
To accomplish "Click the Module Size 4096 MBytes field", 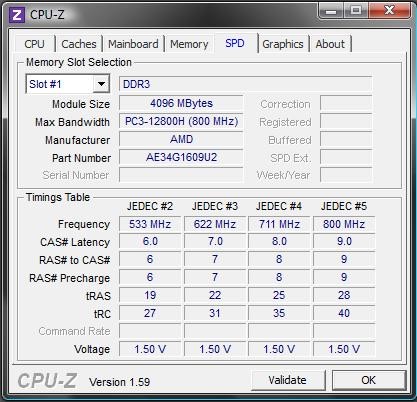I will point(181,103).
